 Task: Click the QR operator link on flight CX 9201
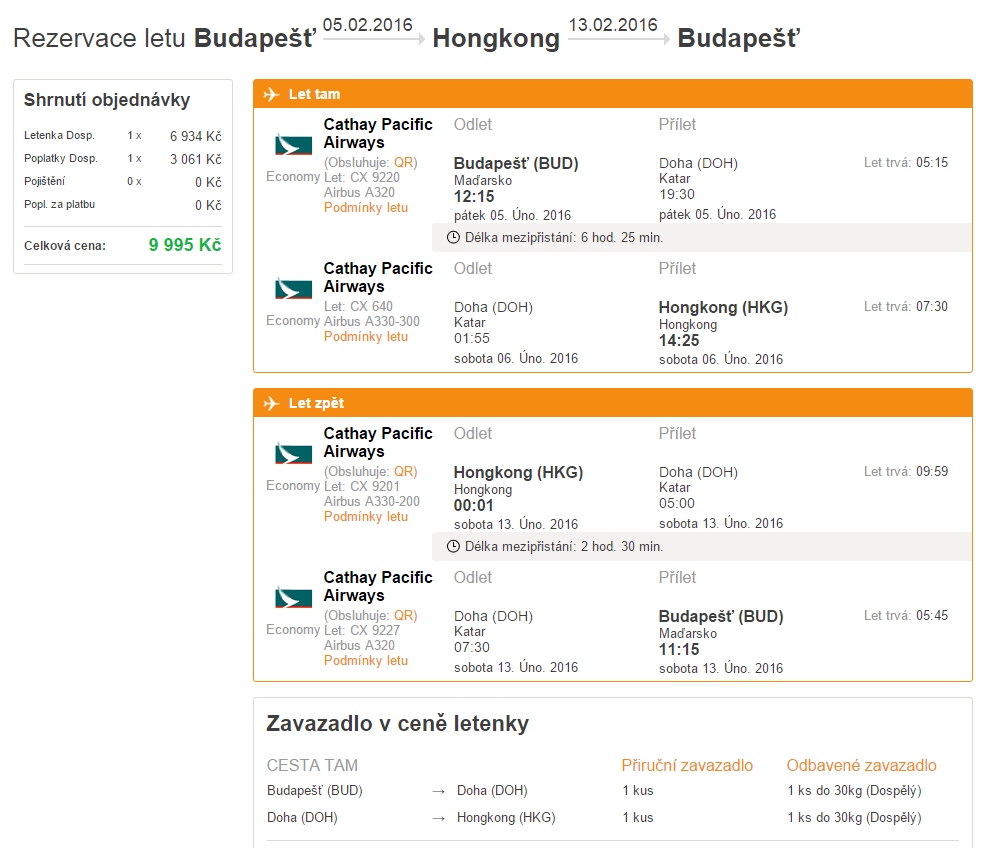pyautogui.click(x=404, y=471)
